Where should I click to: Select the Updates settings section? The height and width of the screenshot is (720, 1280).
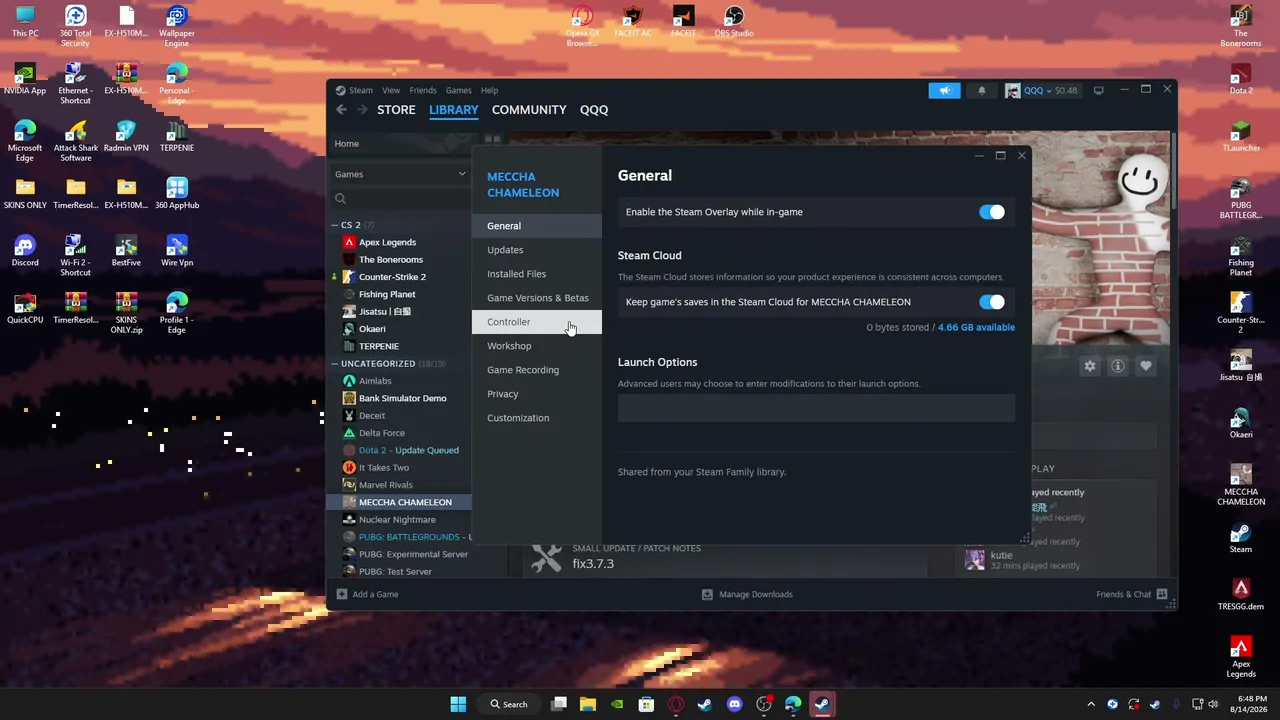537,250
